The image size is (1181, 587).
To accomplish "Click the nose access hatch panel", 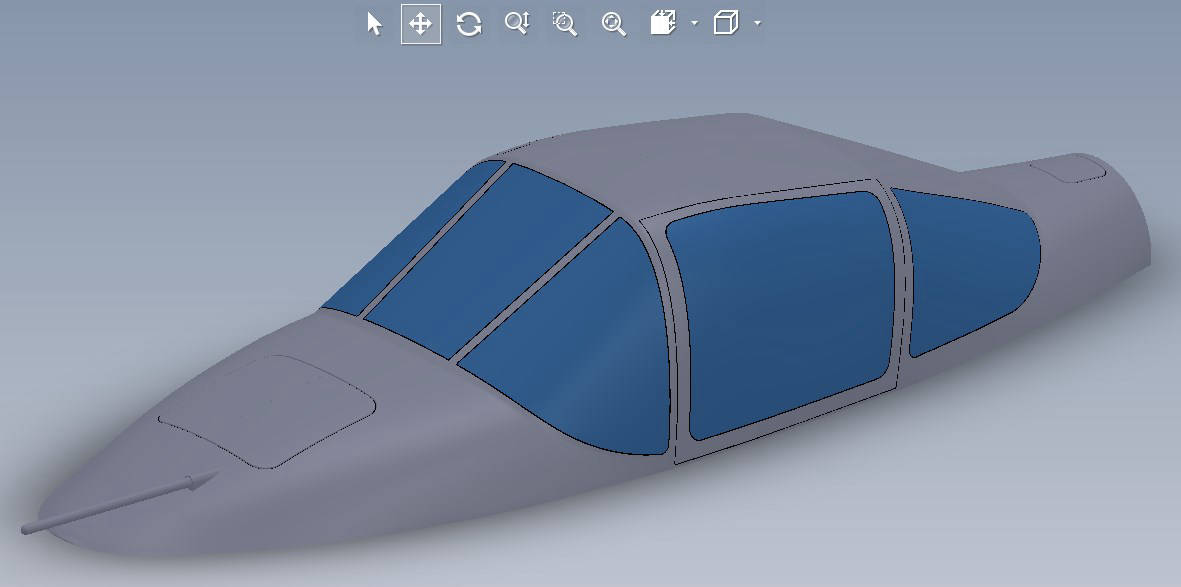I will pyautogui.click(x=270, y=408).
